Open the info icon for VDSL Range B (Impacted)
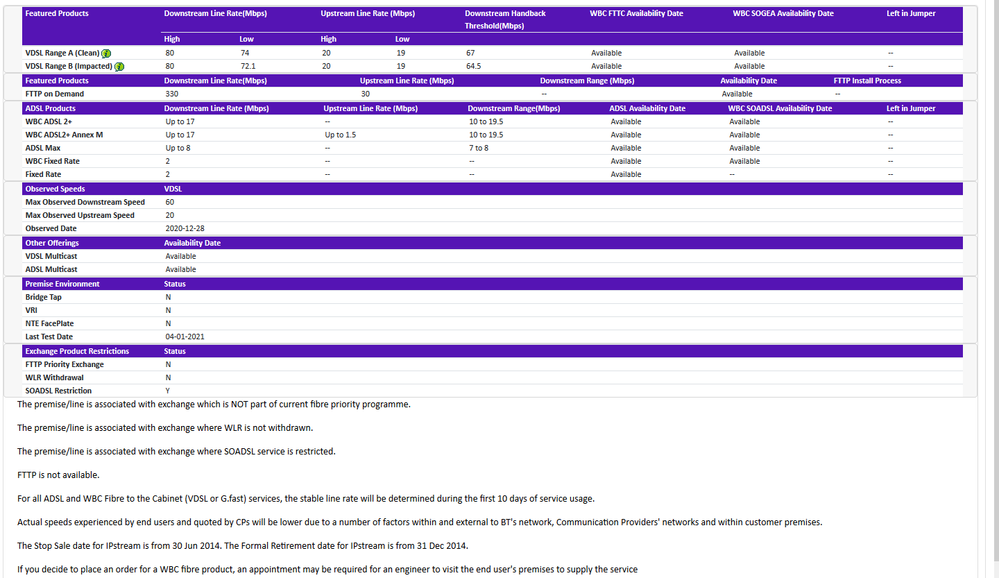 [x=116, y=66]
